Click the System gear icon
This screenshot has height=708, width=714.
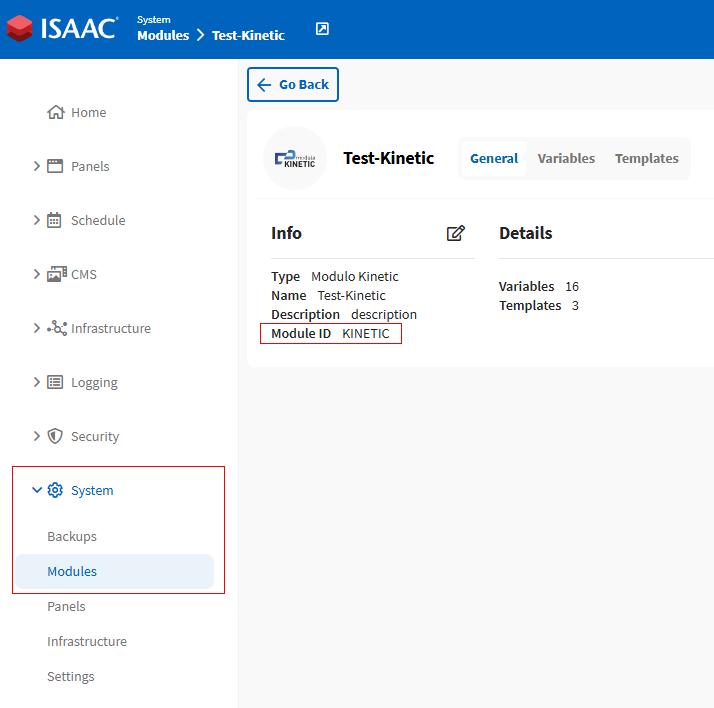[x=55, y=490]
